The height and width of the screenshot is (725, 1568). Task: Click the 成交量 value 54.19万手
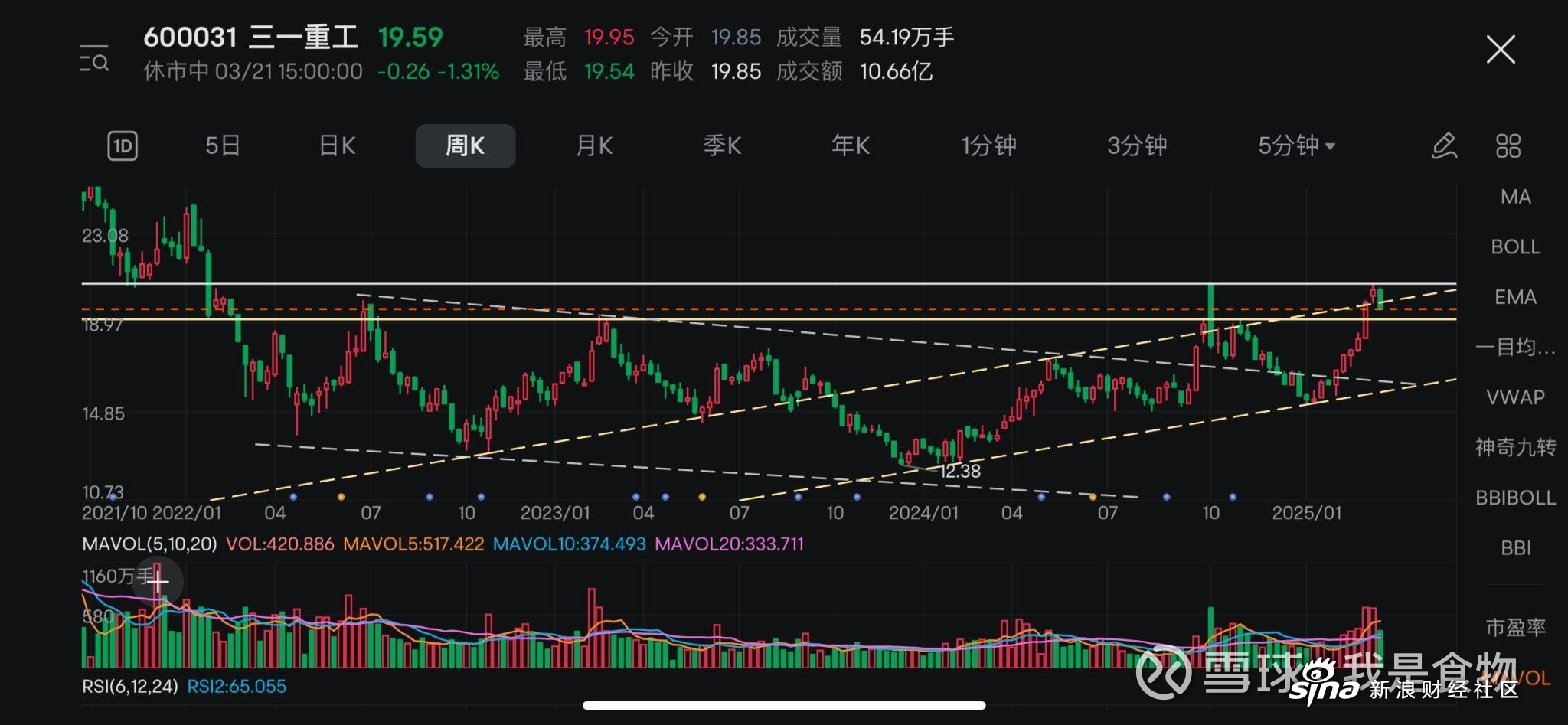(x=906, y=37)
